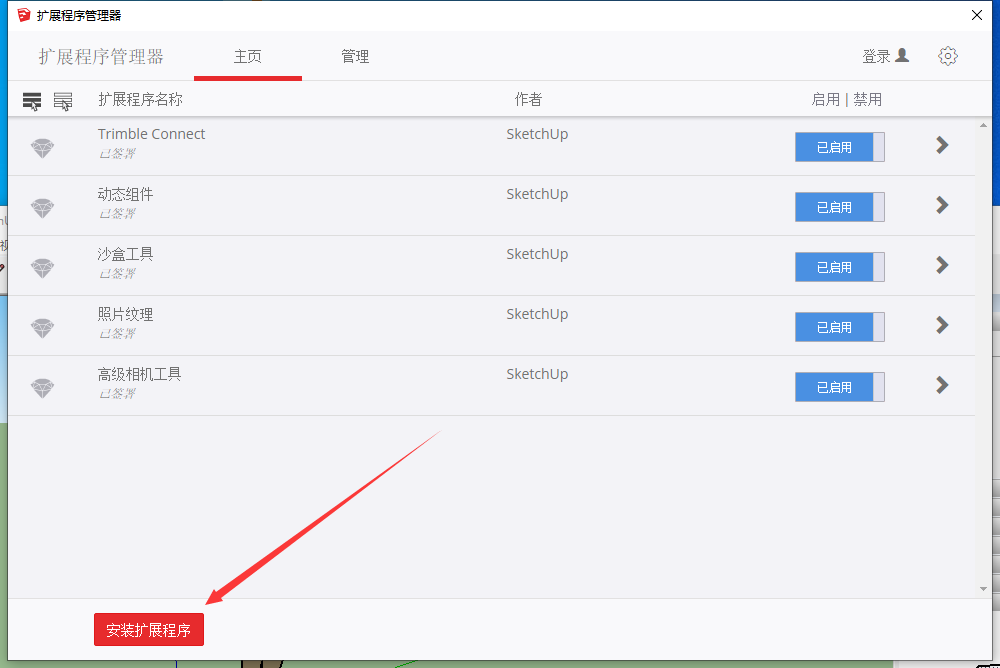
Task: Click the select-all extensions icon
Action: pyautogui.click(x=32, y=100)
